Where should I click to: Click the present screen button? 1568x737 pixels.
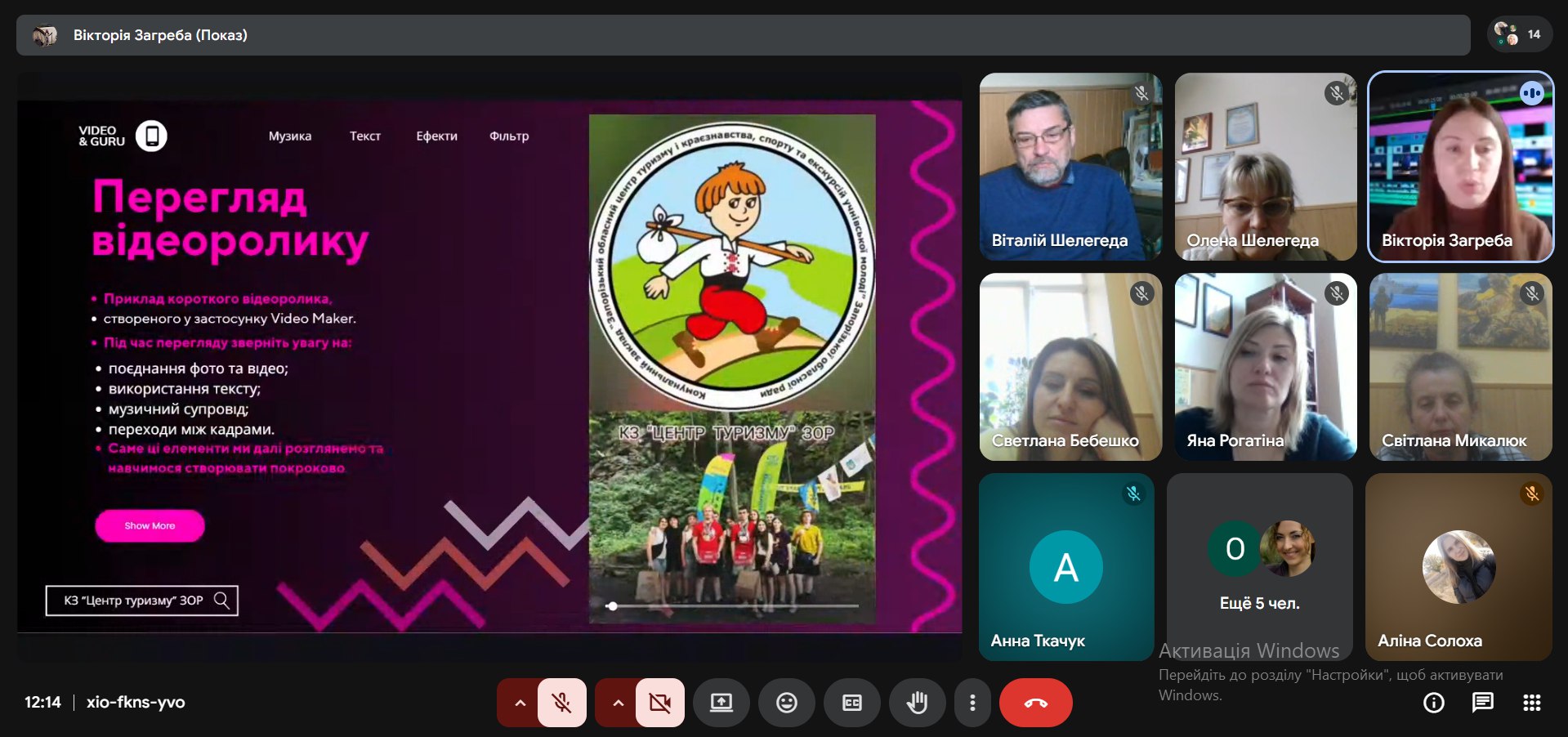click(x=721, y=703)
